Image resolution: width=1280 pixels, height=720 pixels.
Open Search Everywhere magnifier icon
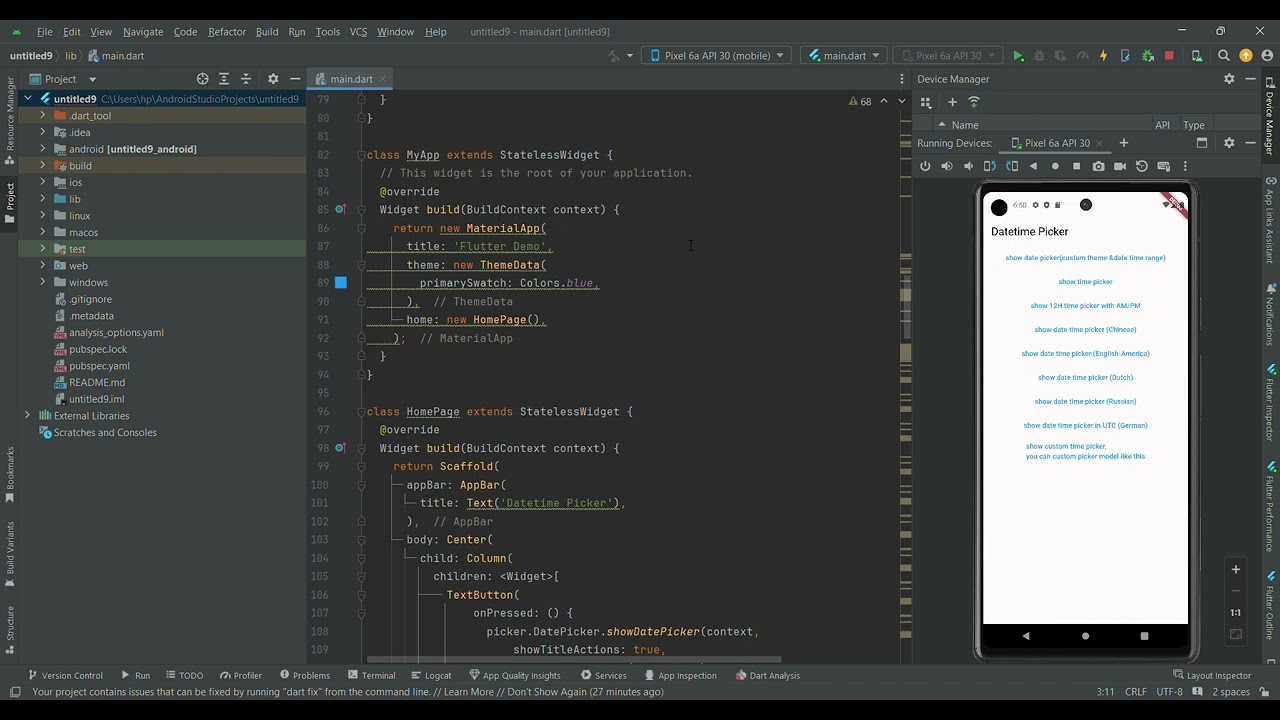pyautogui.click(x=1224, y=56)
